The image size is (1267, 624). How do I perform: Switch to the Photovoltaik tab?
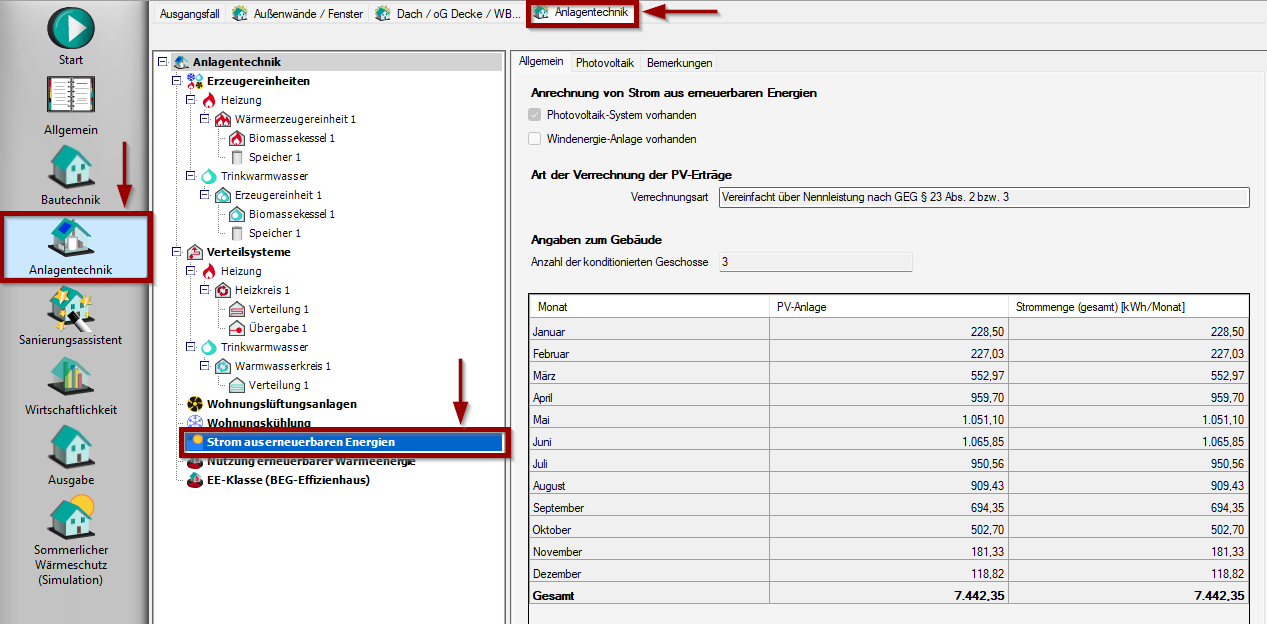[x=604, y=62]
